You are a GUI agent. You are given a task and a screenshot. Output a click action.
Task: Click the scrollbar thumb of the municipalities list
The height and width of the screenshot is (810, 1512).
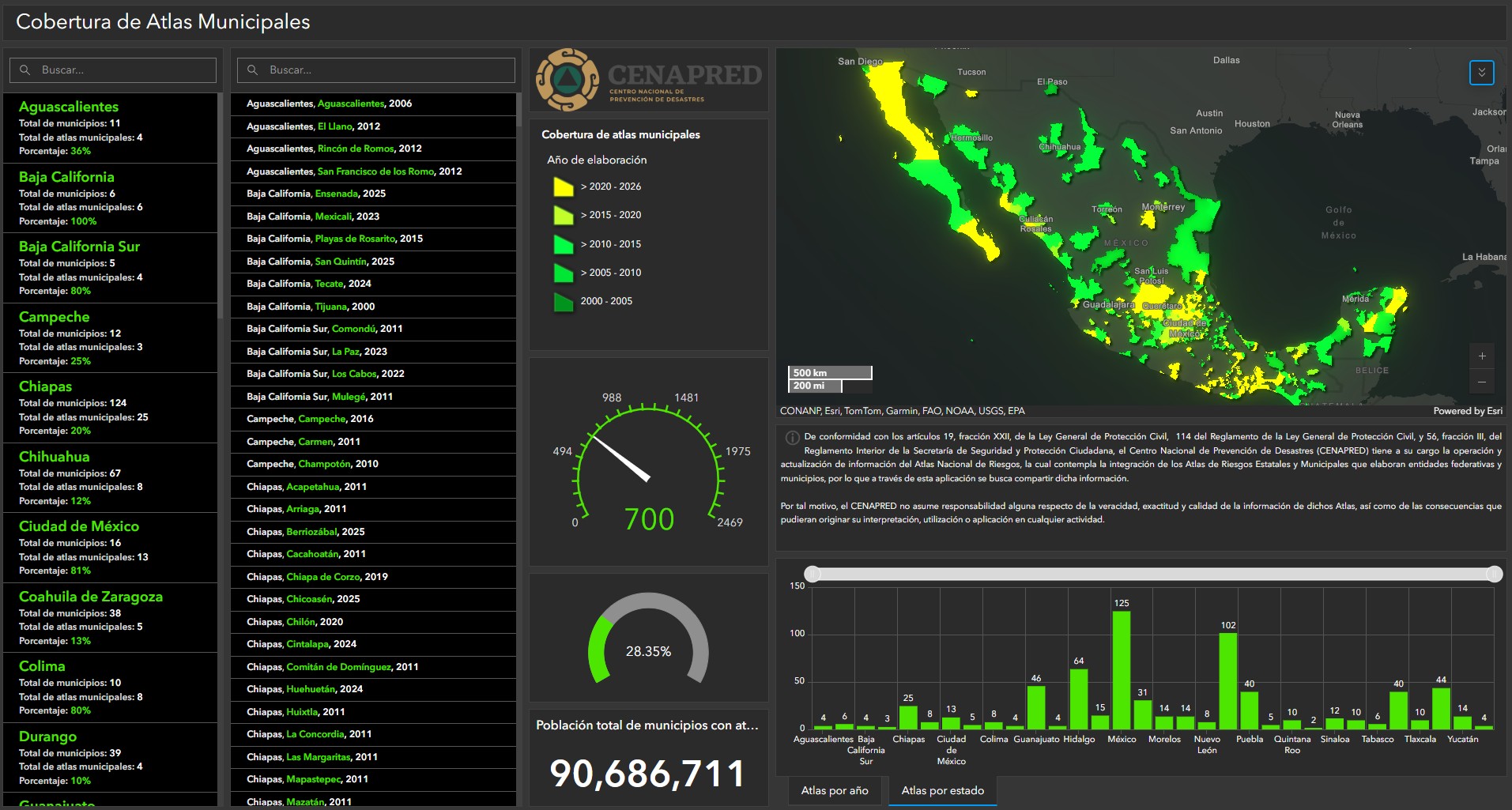[518, 110]
